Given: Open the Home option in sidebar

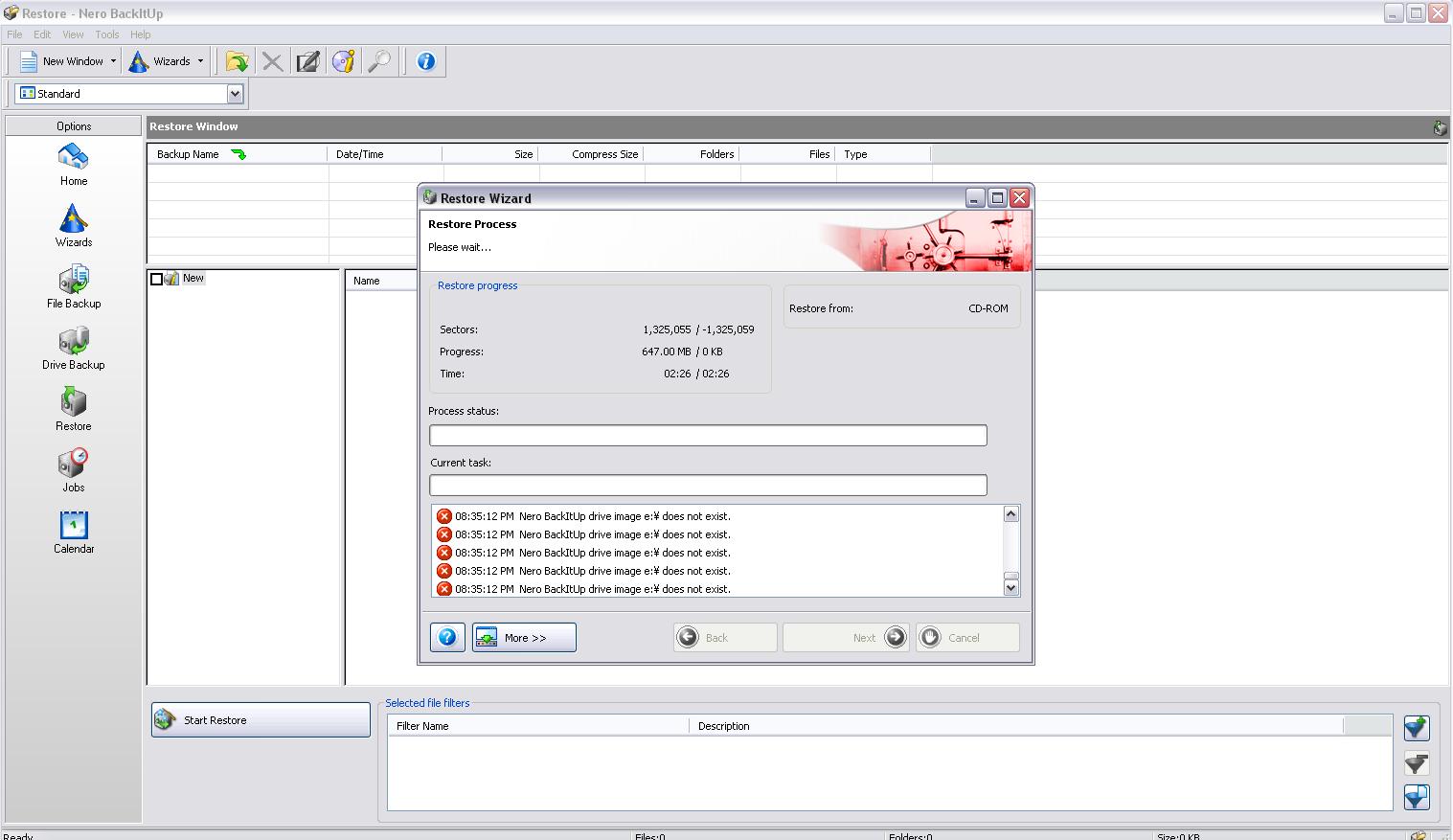Looking at the screenshot, I should 73,164.
